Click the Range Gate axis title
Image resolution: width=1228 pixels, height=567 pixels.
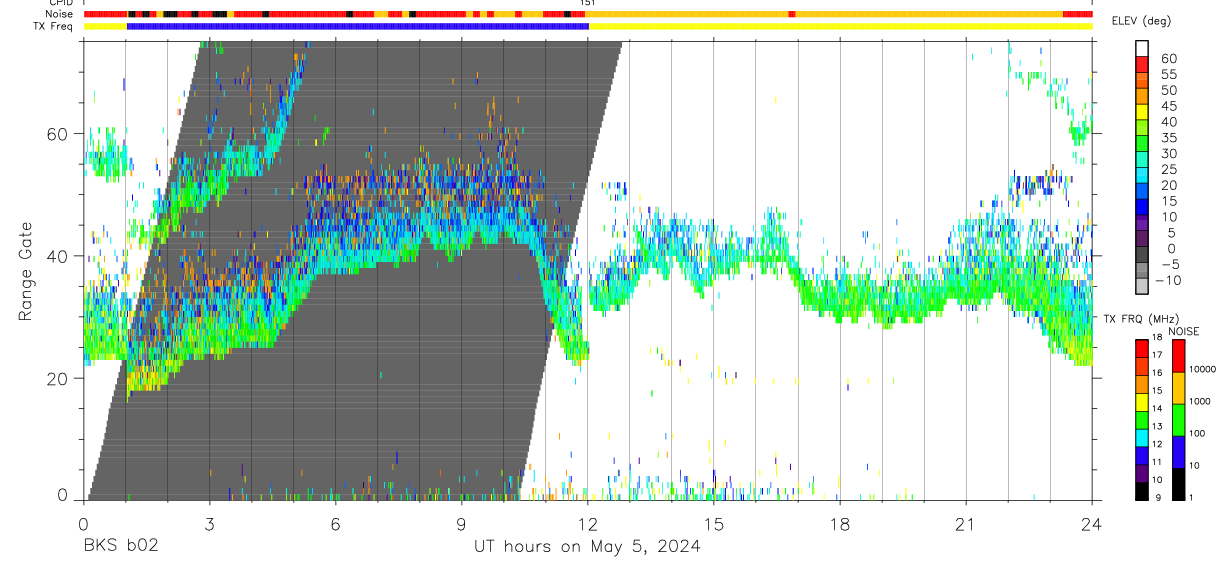pyautogui.click(x=28, y=271)
